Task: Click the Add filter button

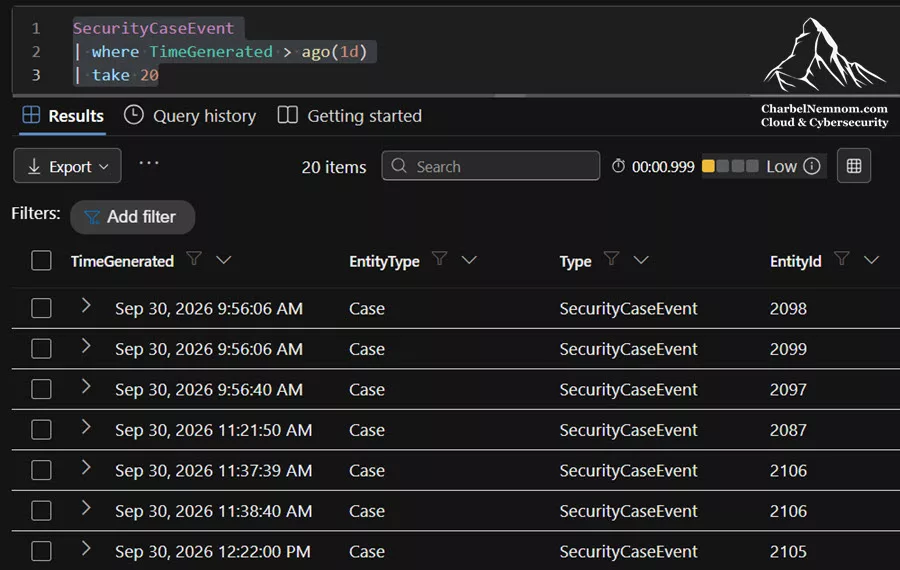Action: point(133,217)
